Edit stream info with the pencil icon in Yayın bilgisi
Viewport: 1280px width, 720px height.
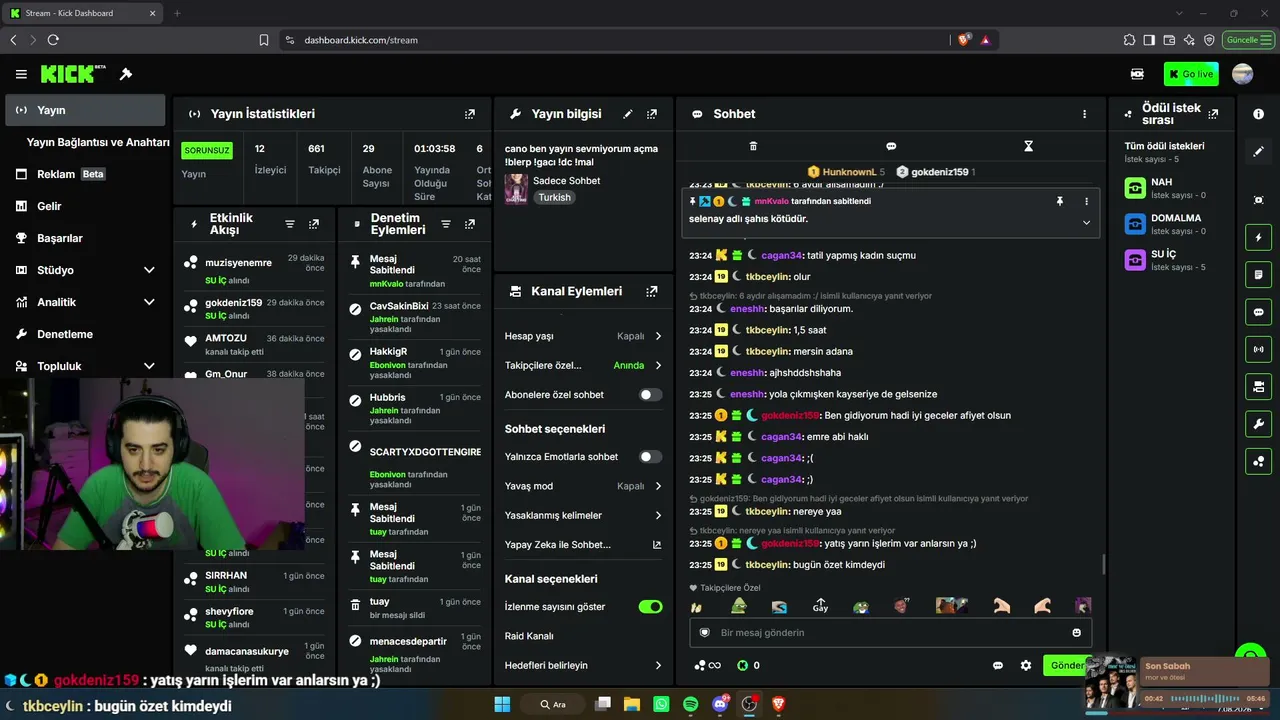(628, 114)
